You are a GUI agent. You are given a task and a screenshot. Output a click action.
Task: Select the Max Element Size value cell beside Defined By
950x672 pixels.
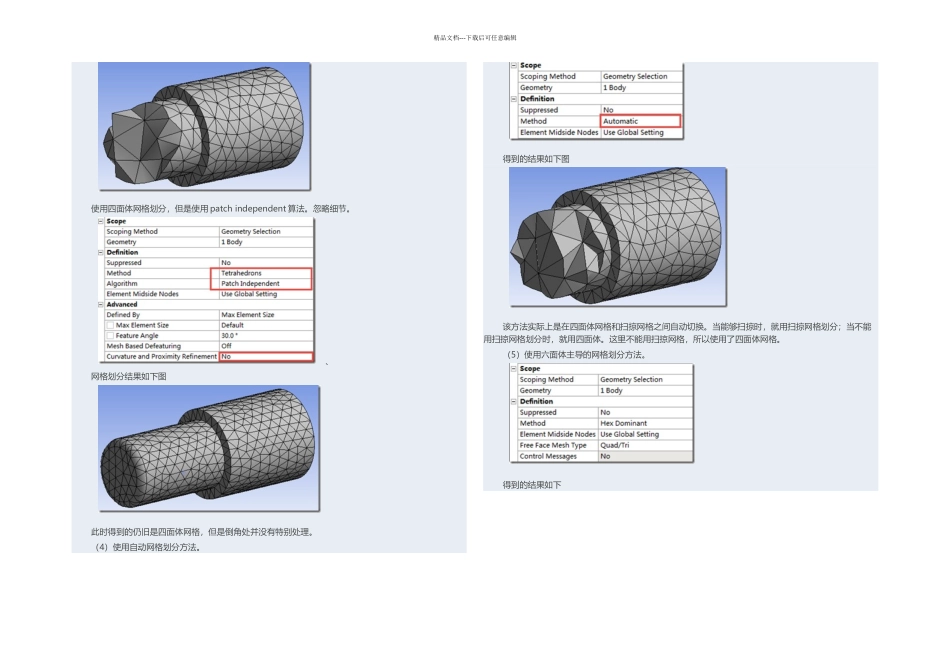266,315
